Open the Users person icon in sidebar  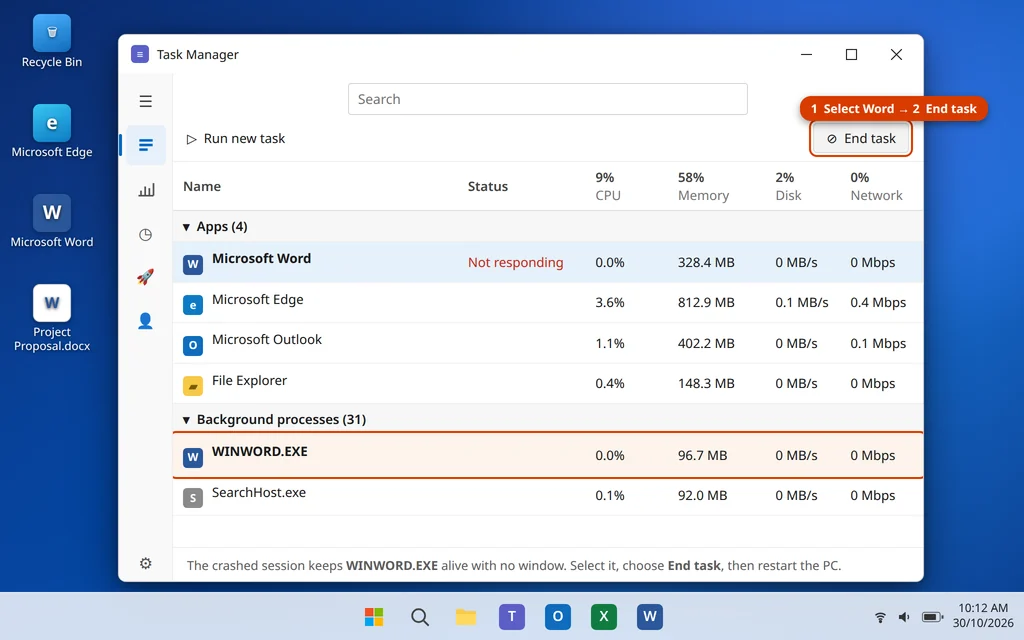(x=146, y=321)
